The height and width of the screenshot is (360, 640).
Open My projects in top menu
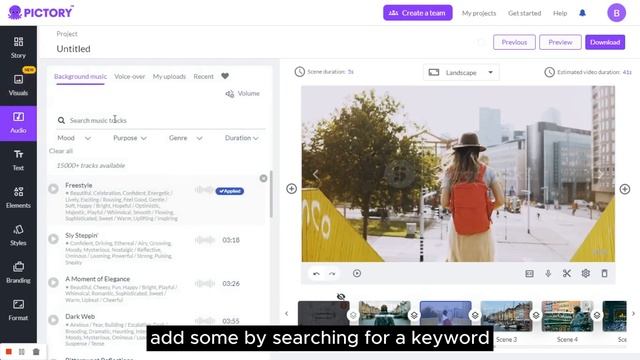click(x=479, y=13)
